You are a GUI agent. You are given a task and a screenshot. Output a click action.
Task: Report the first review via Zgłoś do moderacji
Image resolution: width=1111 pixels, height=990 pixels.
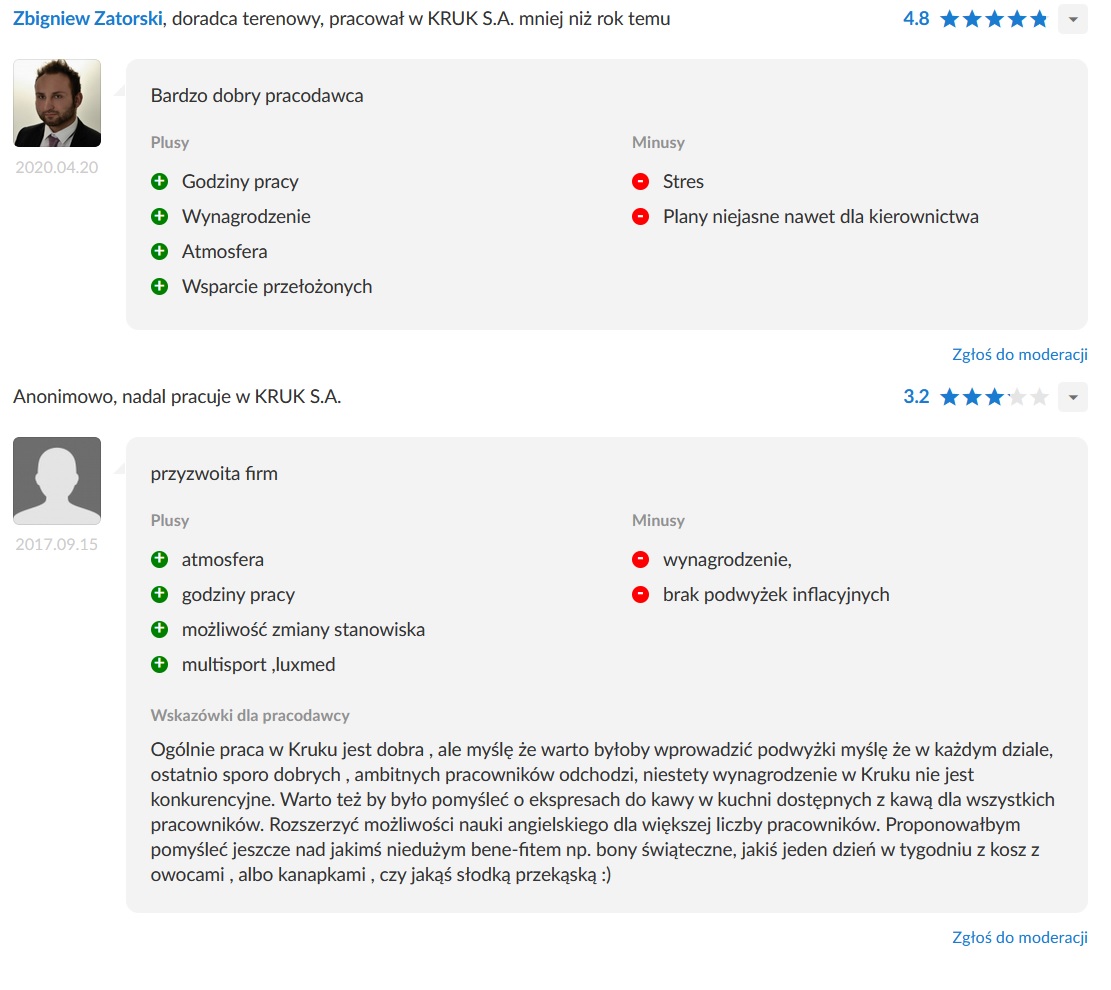(x=1020, y=354)
